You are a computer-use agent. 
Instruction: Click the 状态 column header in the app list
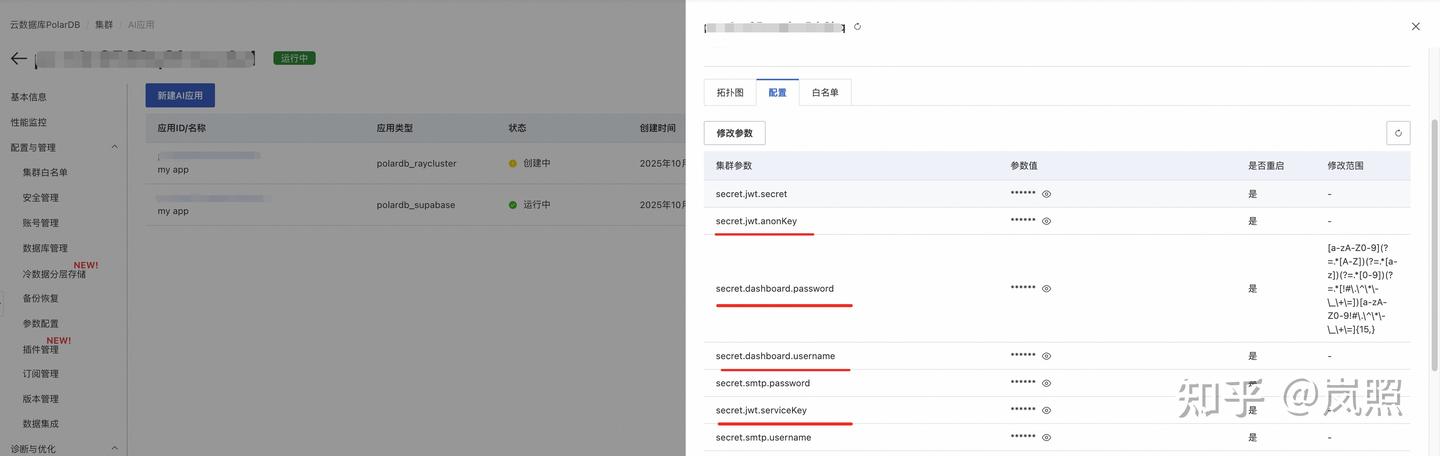(517, 128)
